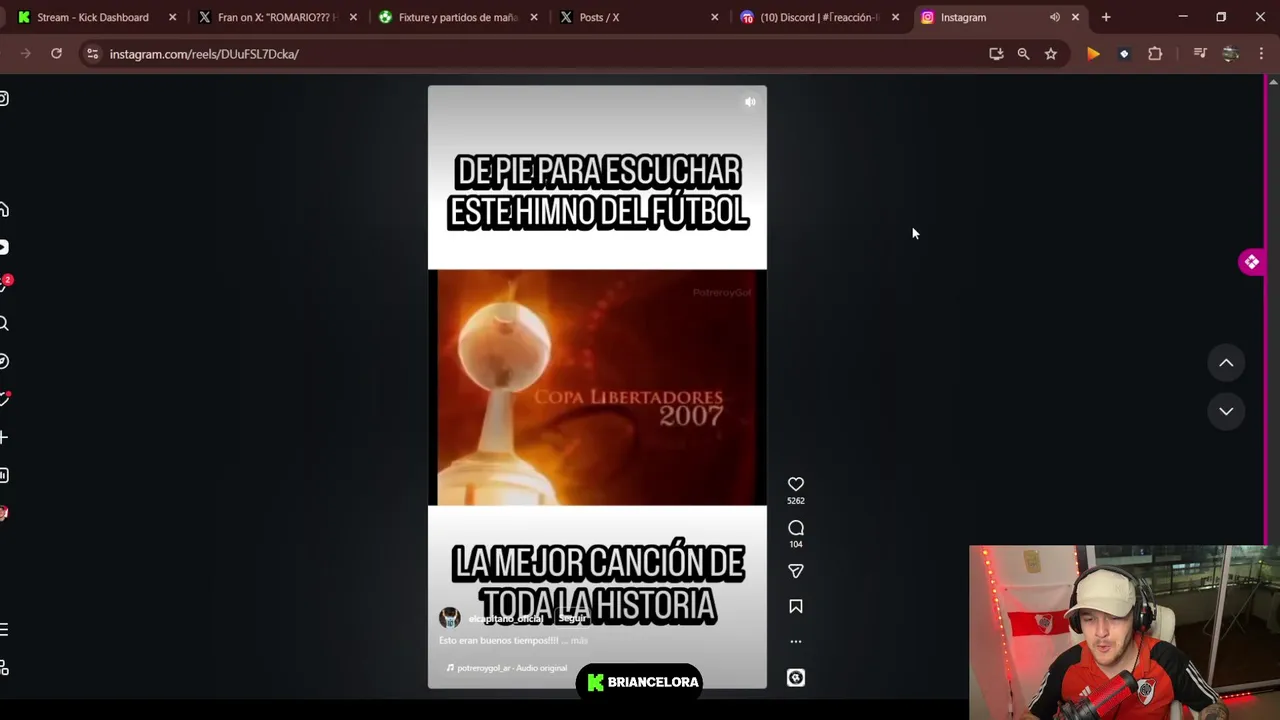Close the Discord tab

(895, 17)
